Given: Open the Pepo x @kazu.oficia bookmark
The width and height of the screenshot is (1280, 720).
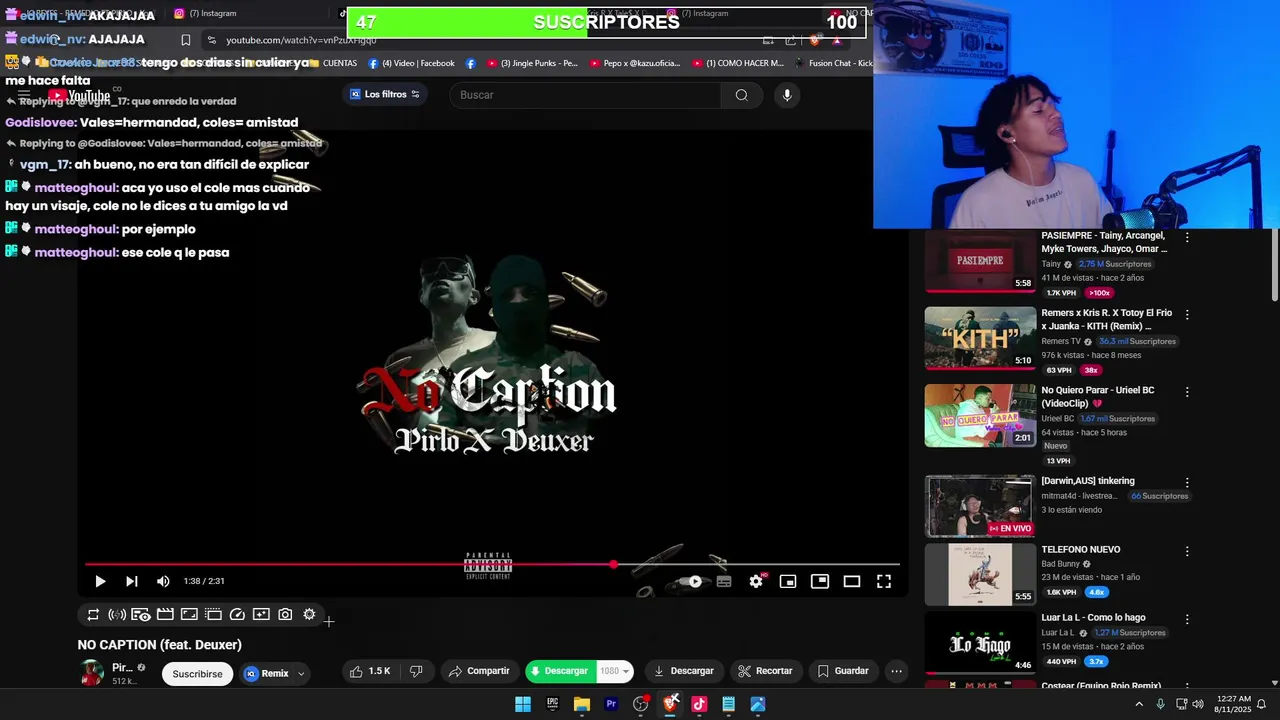Looking at the screenshot, I should pos(634,63).
